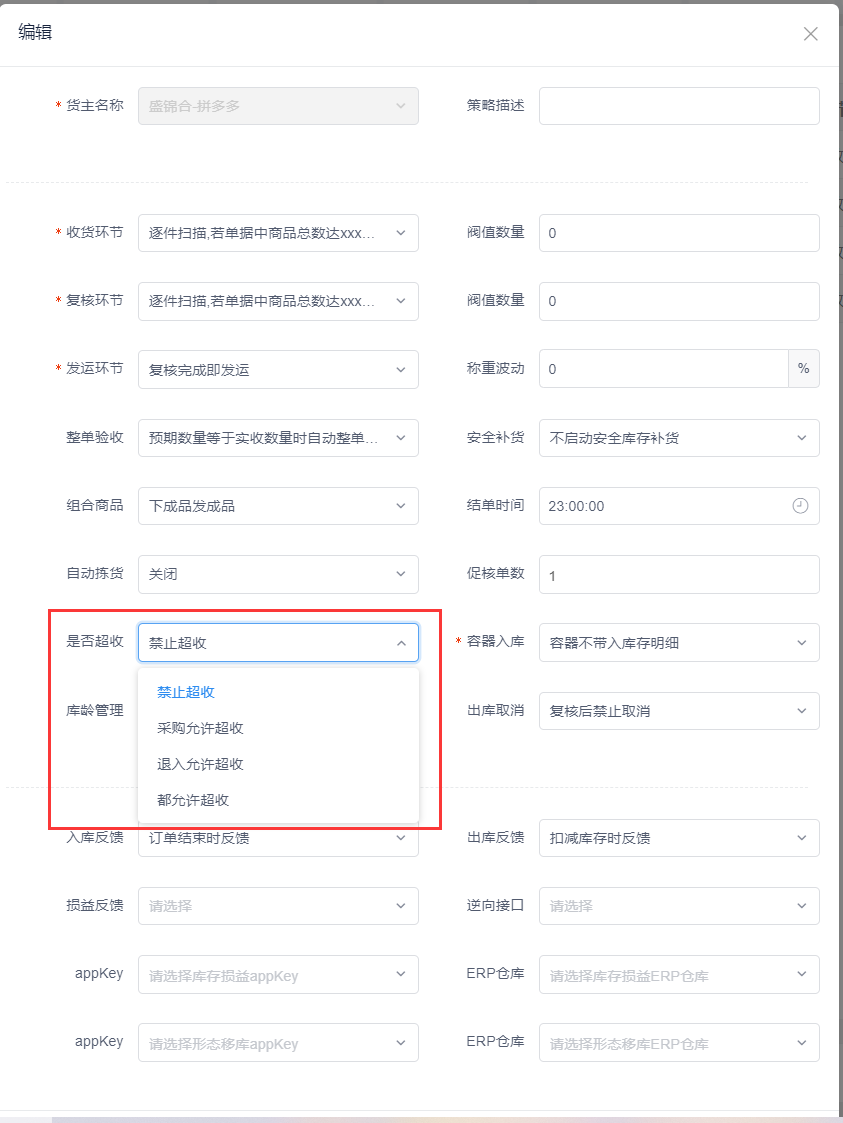Screen dimensions: 843x1123
Task: Click the 促核单数 input field
Action: 679,574
